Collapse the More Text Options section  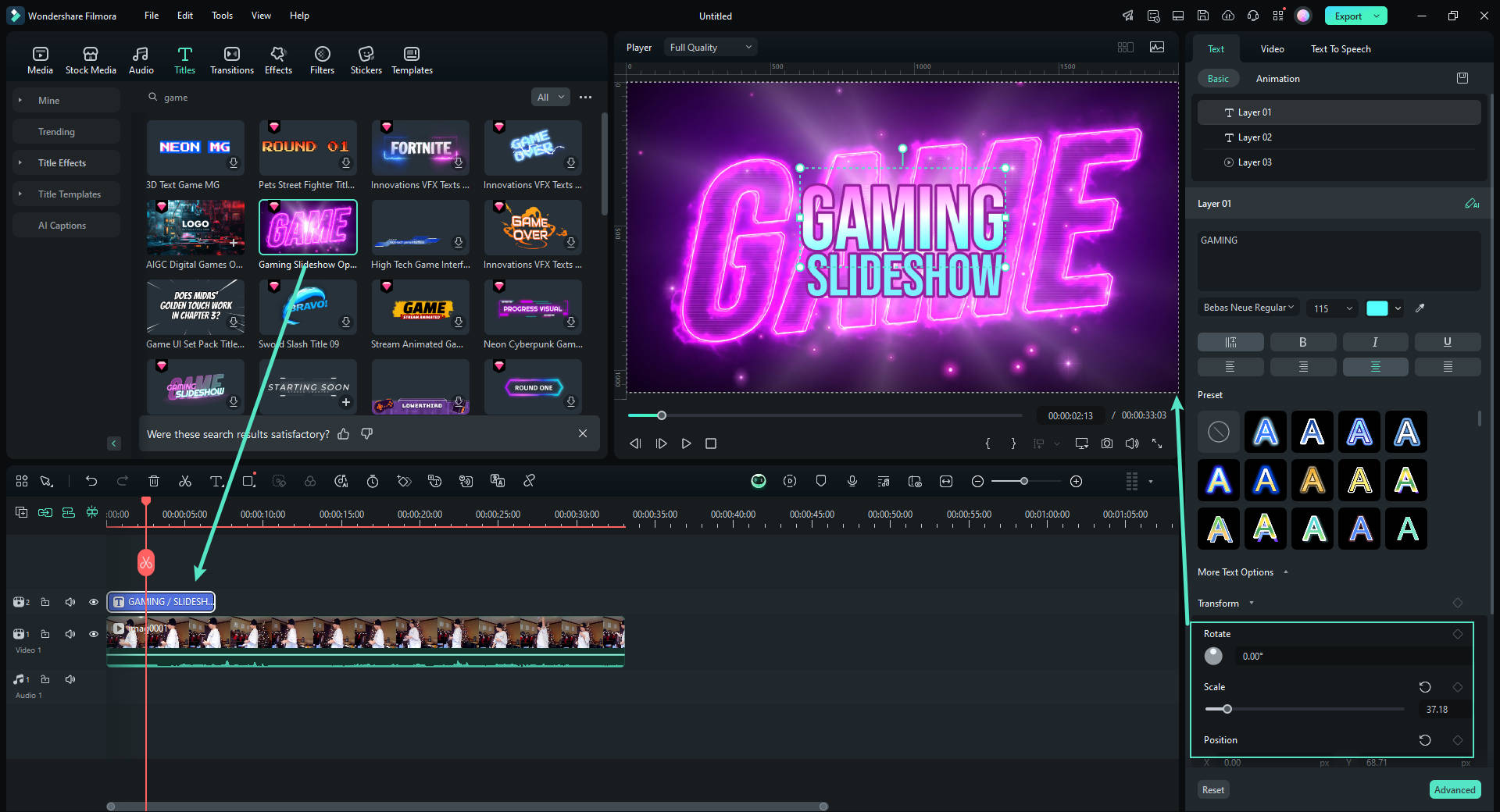pyautogui.click(x=1286, y=572)
